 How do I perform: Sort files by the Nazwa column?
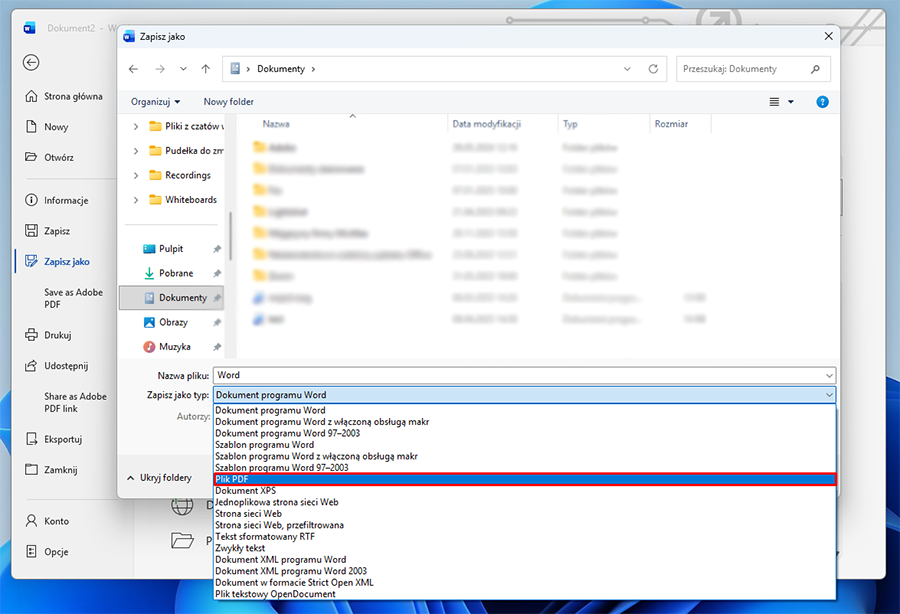tap(276, 123)
